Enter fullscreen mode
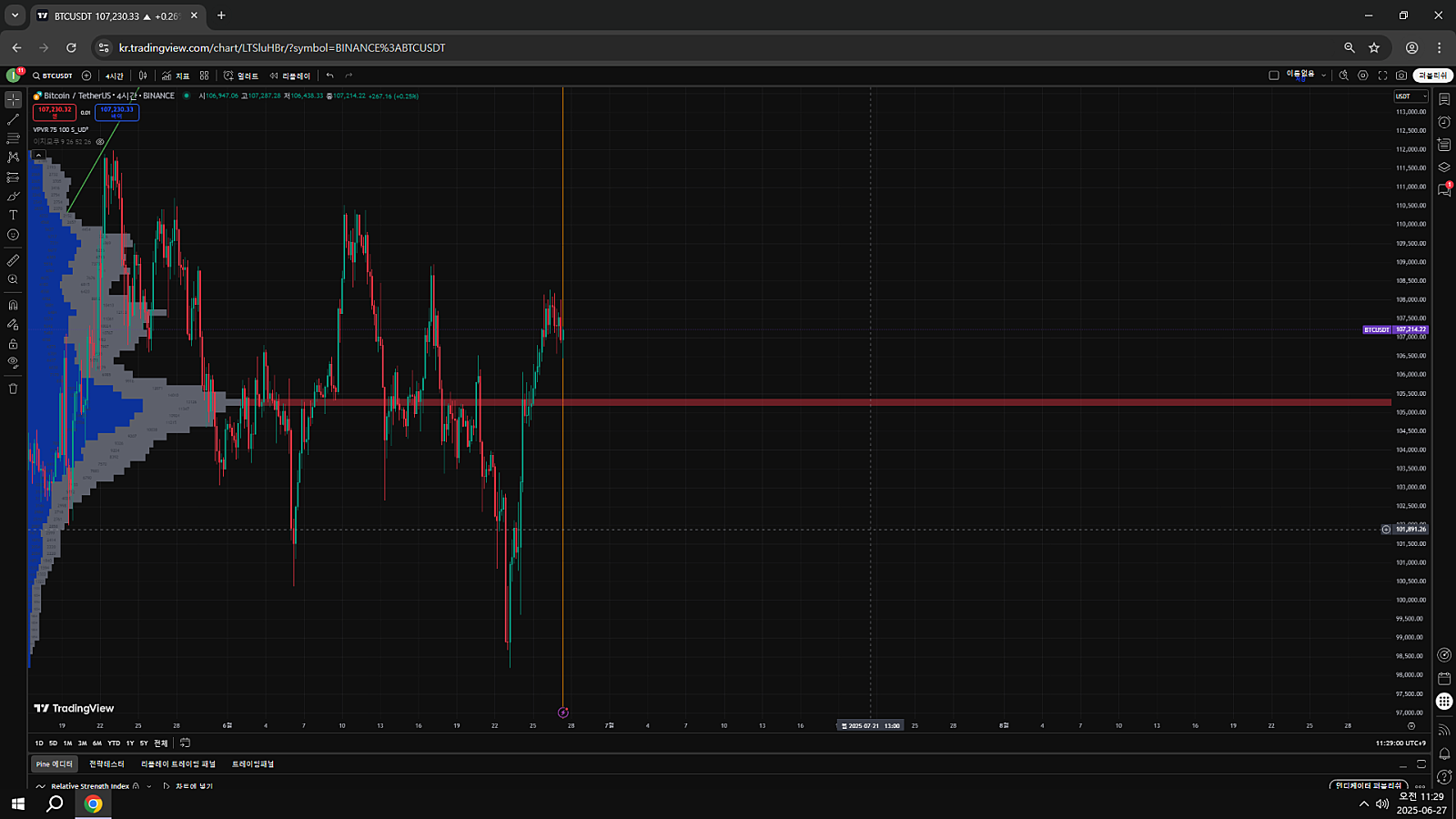This screenshot has width=1456, height=819. [1382, 76]
